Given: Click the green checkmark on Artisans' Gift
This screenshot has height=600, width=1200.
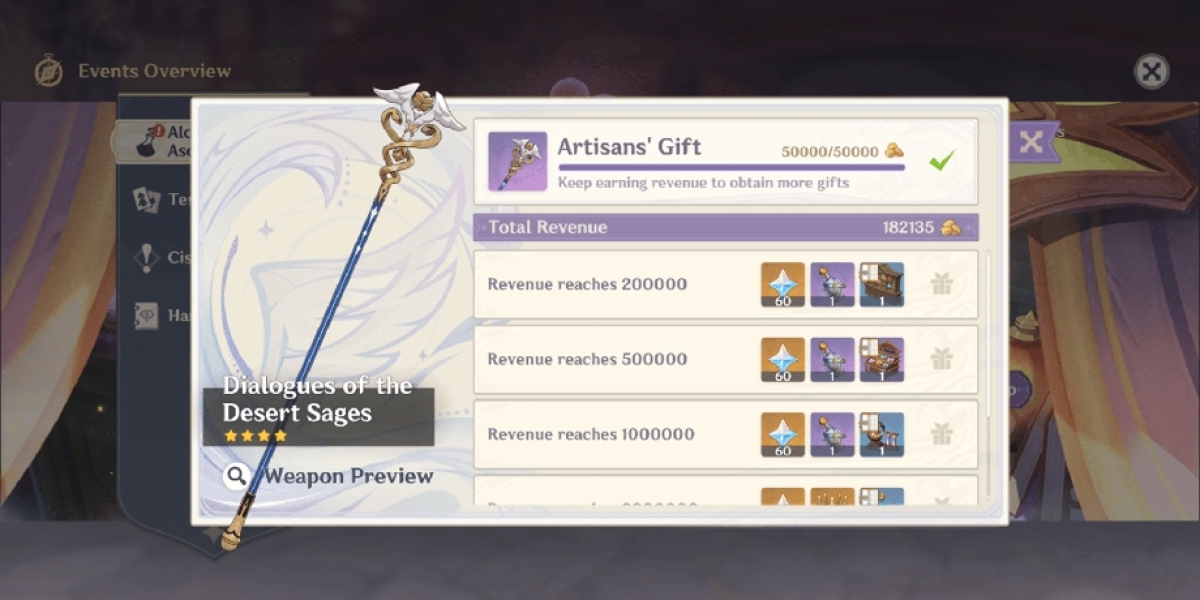Looking at the screenshot, I should click(x=941, y=160).
